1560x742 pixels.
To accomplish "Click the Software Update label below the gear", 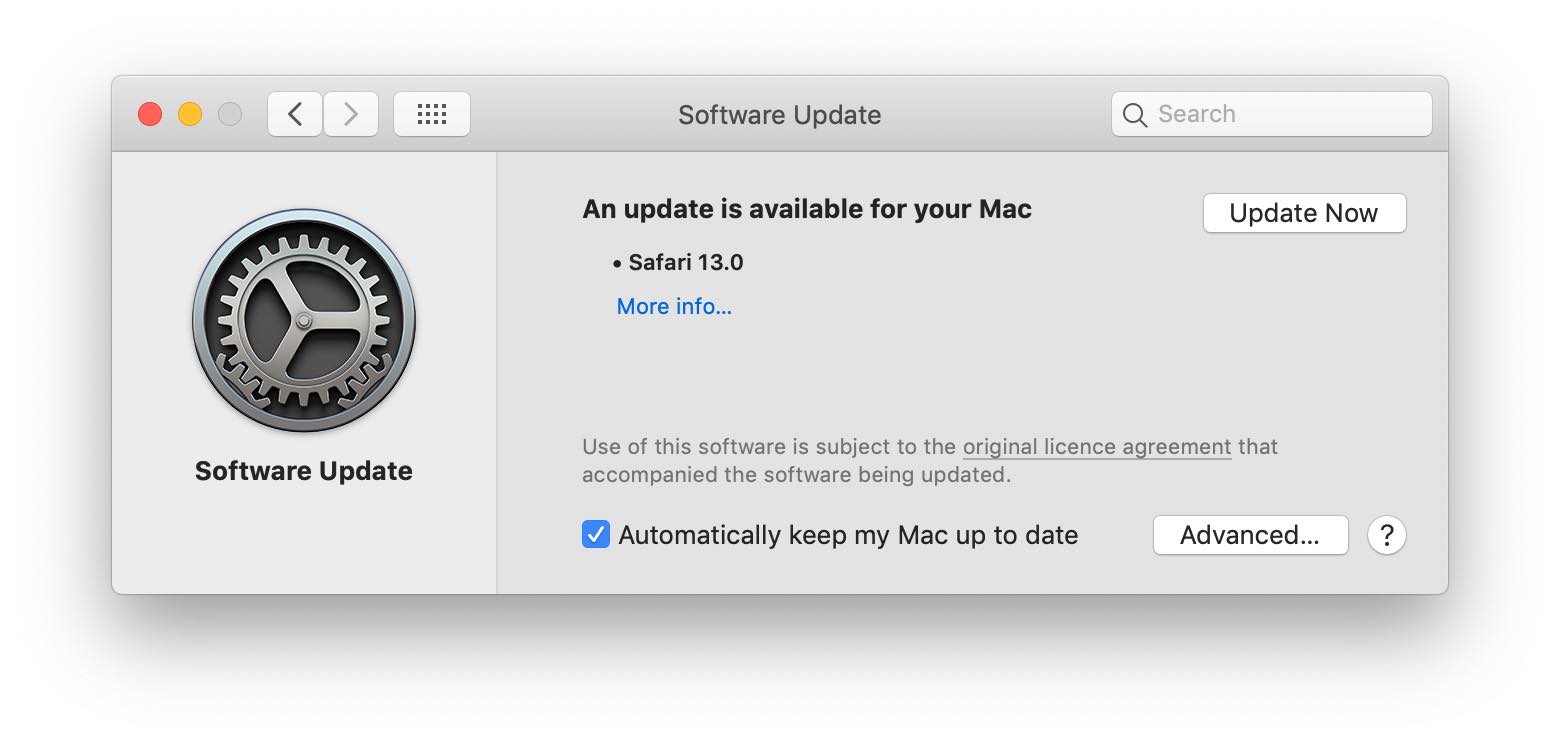I will [x=304, y=471].
